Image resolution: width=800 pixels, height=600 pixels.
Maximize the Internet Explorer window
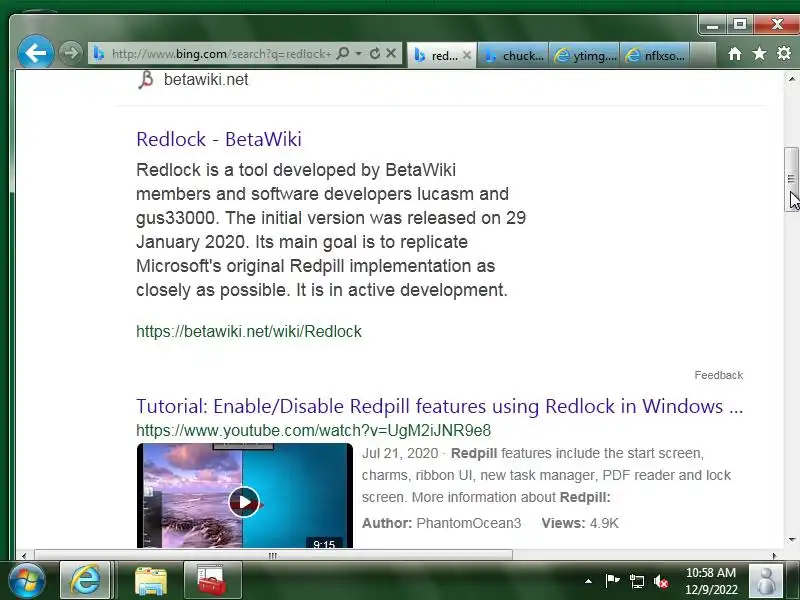point(740,24)
